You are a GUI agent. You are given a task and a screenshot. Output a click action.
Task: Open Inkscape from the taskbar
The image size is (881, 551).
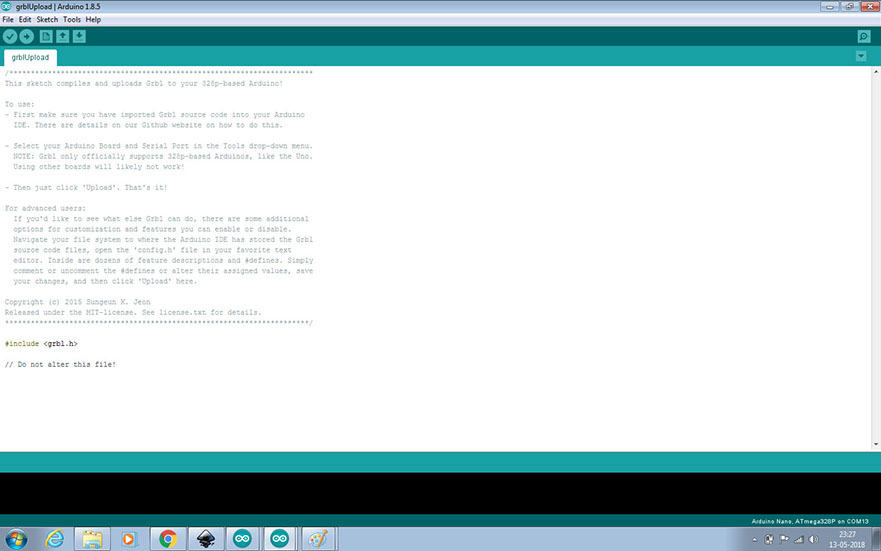206,539
